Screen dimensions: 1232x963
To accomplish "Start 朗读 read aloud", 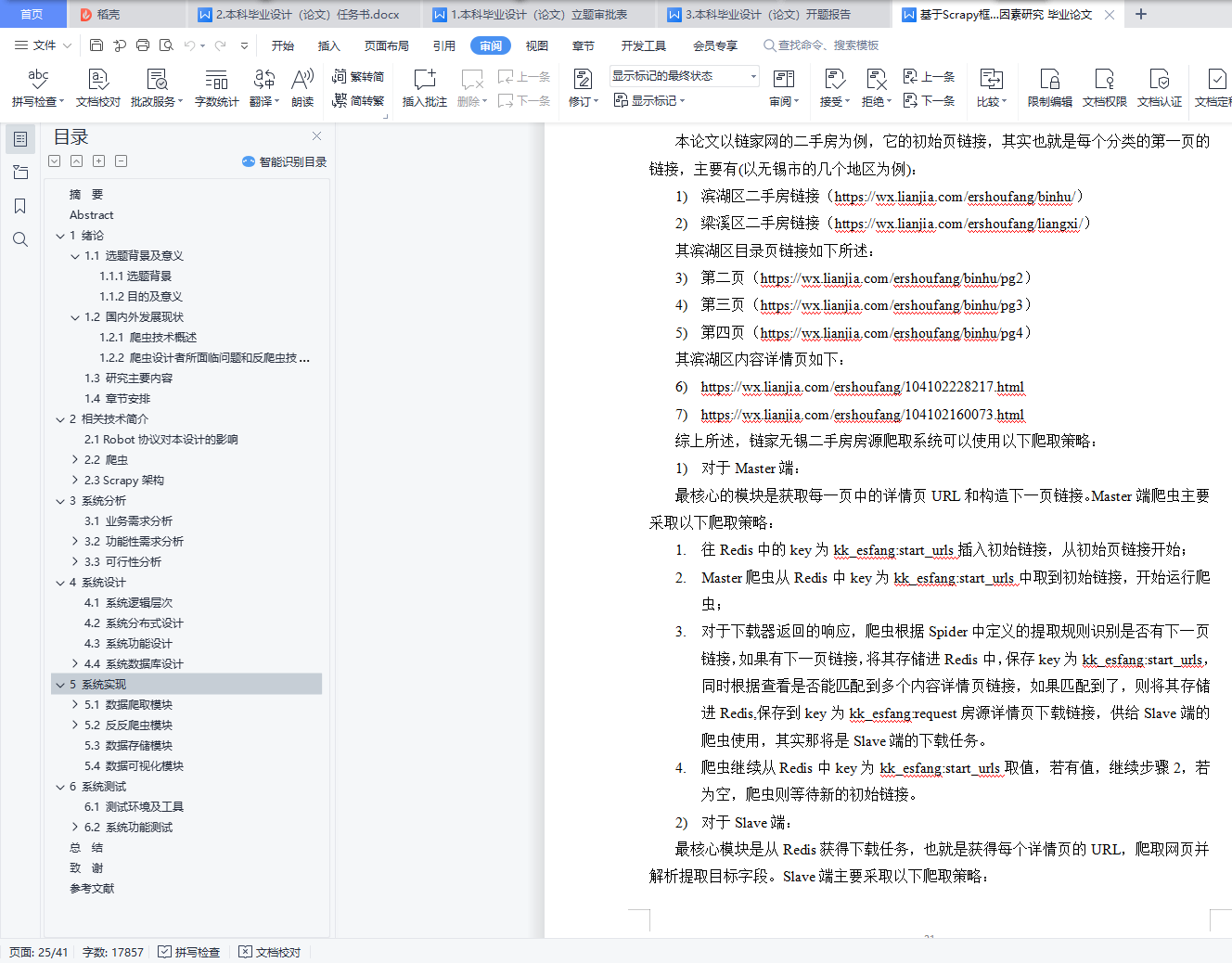I will coord(302,88).
